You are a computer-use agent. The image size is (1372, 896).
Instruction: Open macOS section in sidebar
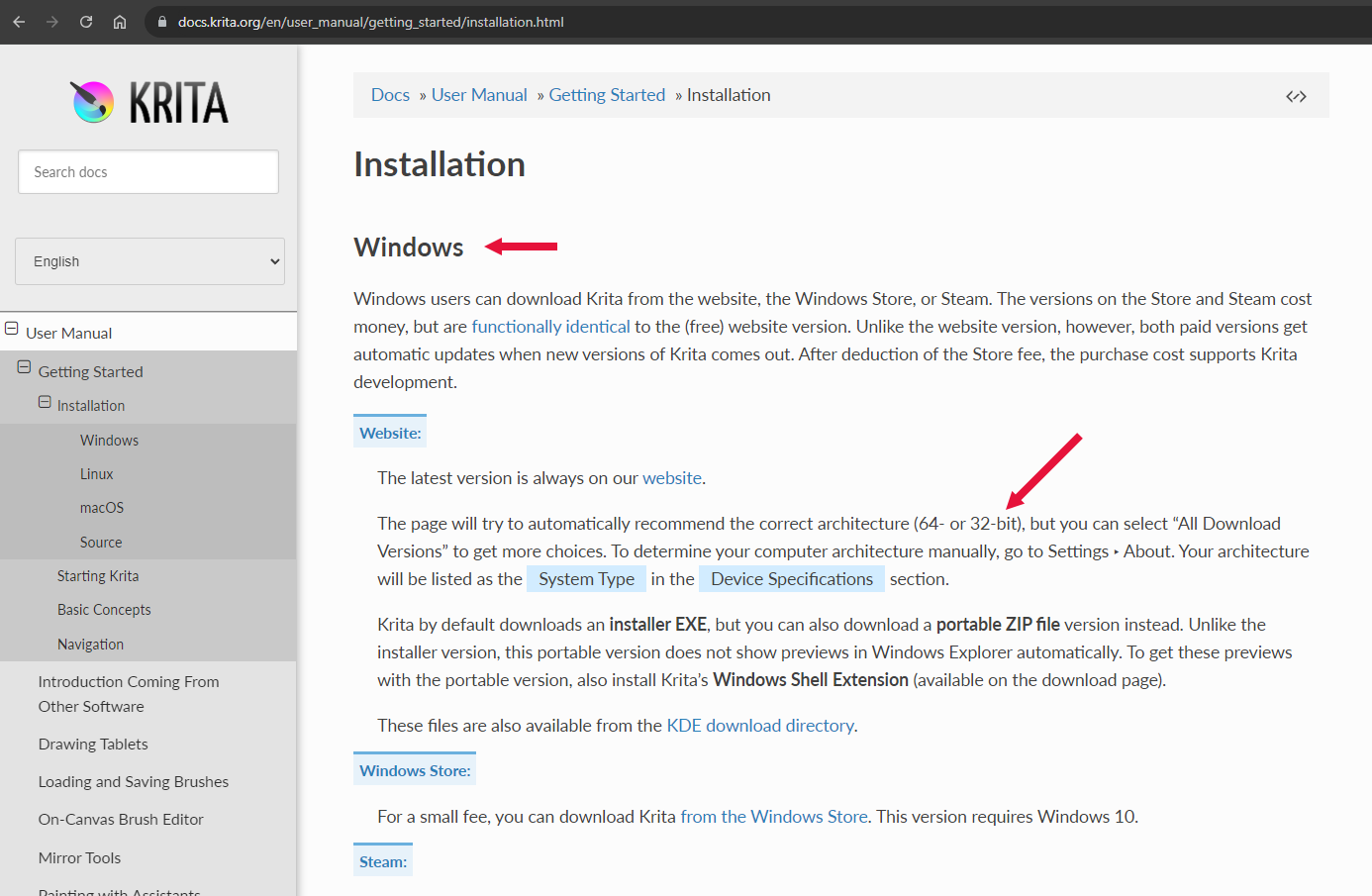pyautogui.click(x=102, y=508)
